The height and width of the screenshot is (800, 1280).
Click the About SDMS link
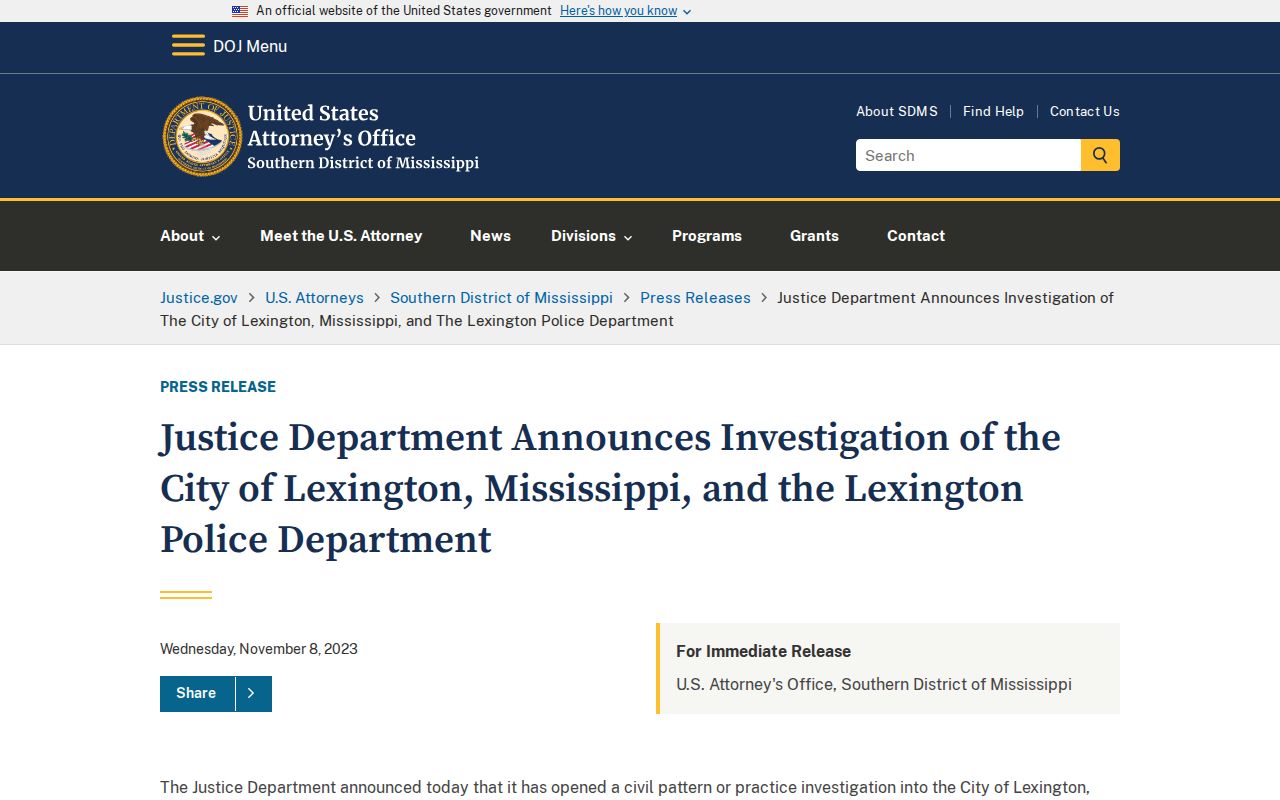click(897, 111)
